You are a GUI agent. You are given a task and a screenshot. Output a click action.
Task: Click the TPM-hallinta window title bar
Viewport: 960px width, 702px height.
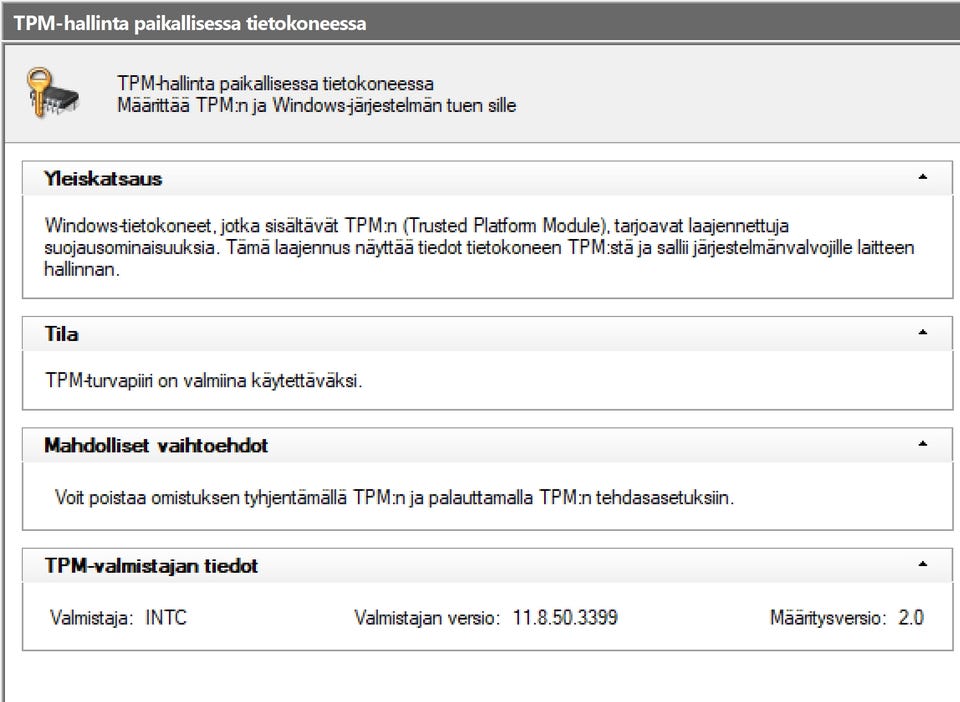pos(190,23)
